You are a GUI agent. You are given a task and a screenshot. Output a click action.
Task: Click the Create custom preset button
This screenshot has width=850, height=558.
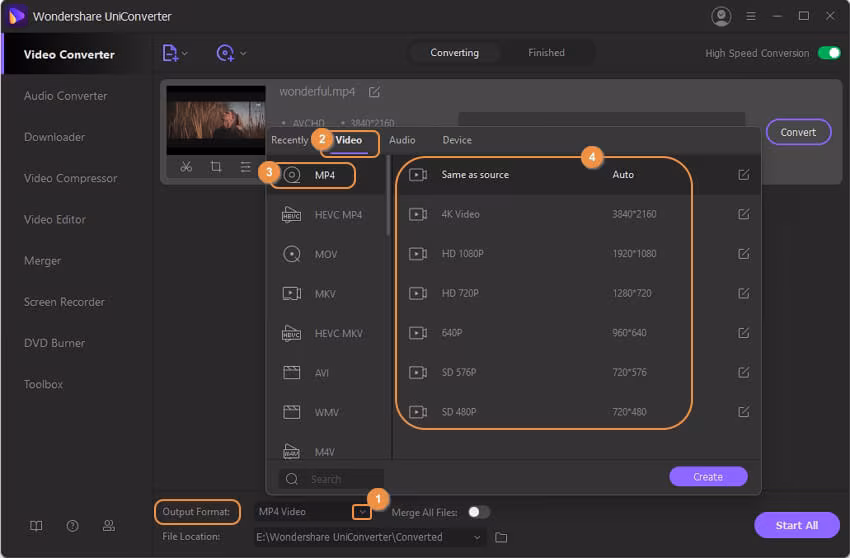(x=708, y=477)
